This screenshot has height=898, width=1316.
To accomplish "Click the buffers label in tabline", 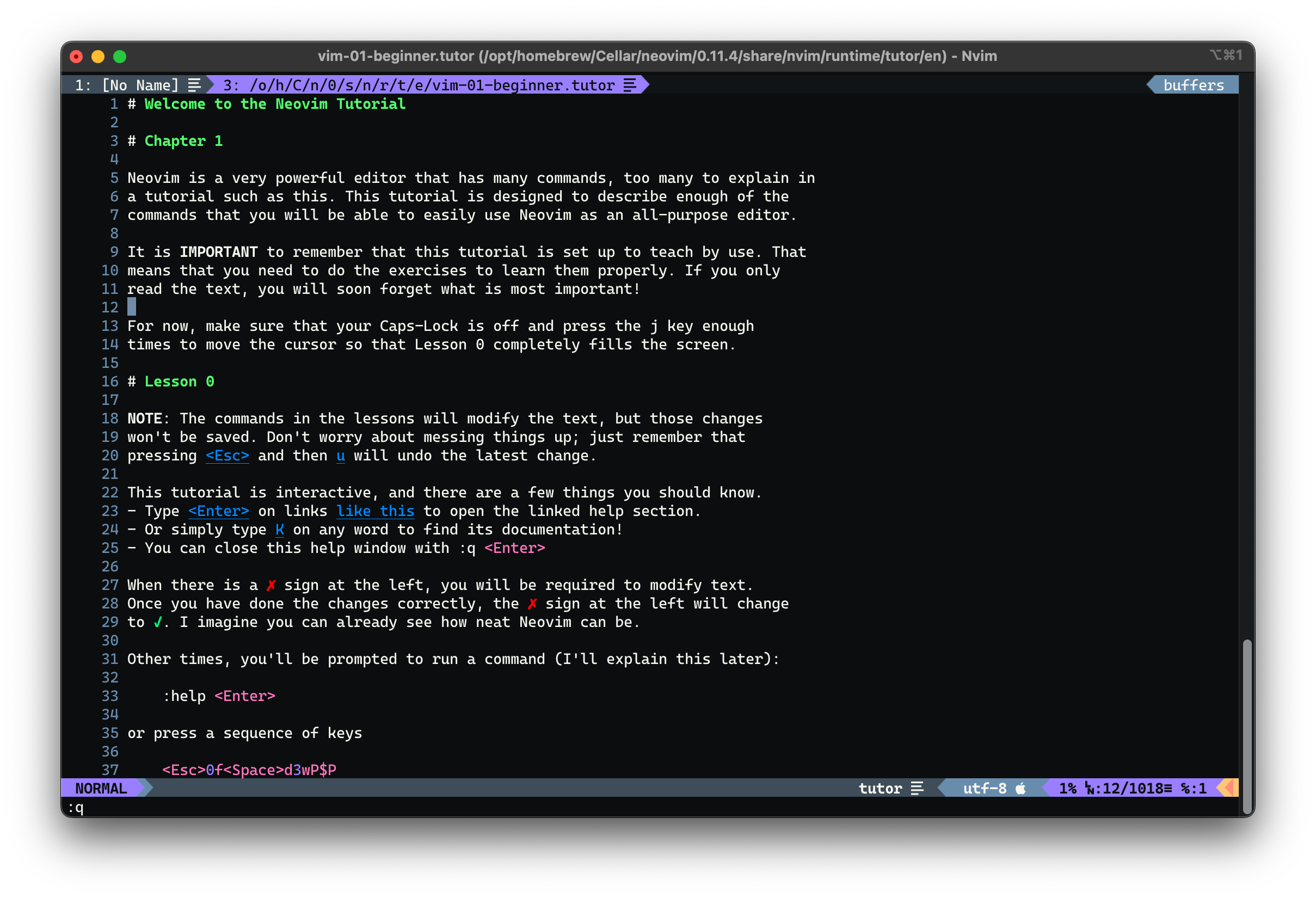I will [1193, 85].
